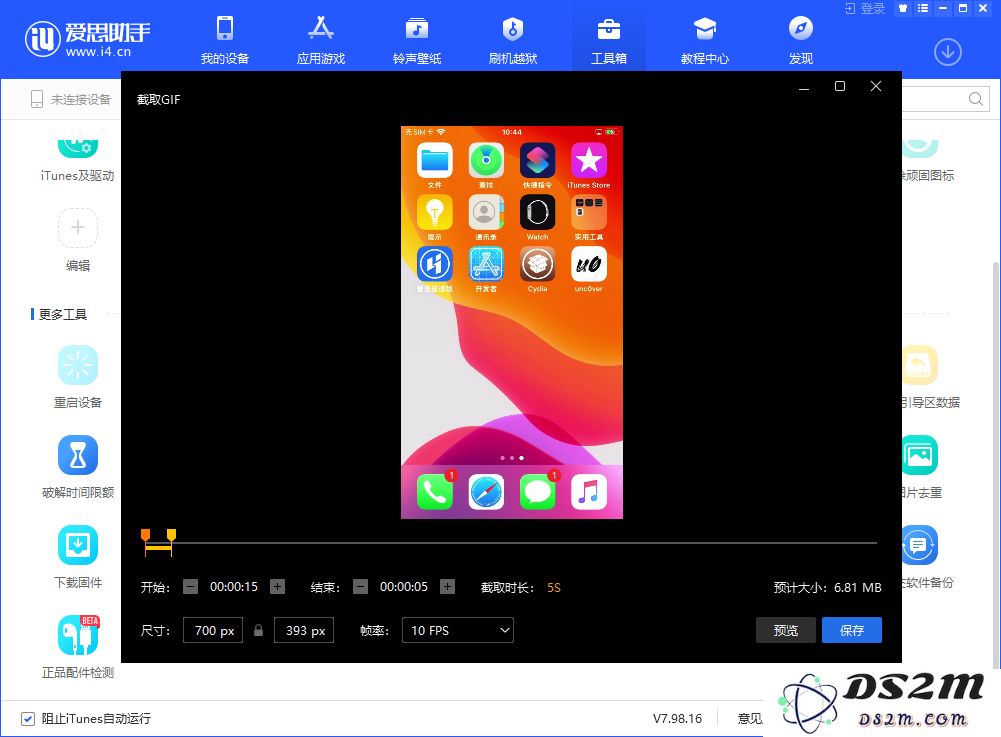
Task: Click the start marker on GIF timeline
Action: tap(146, 535)
